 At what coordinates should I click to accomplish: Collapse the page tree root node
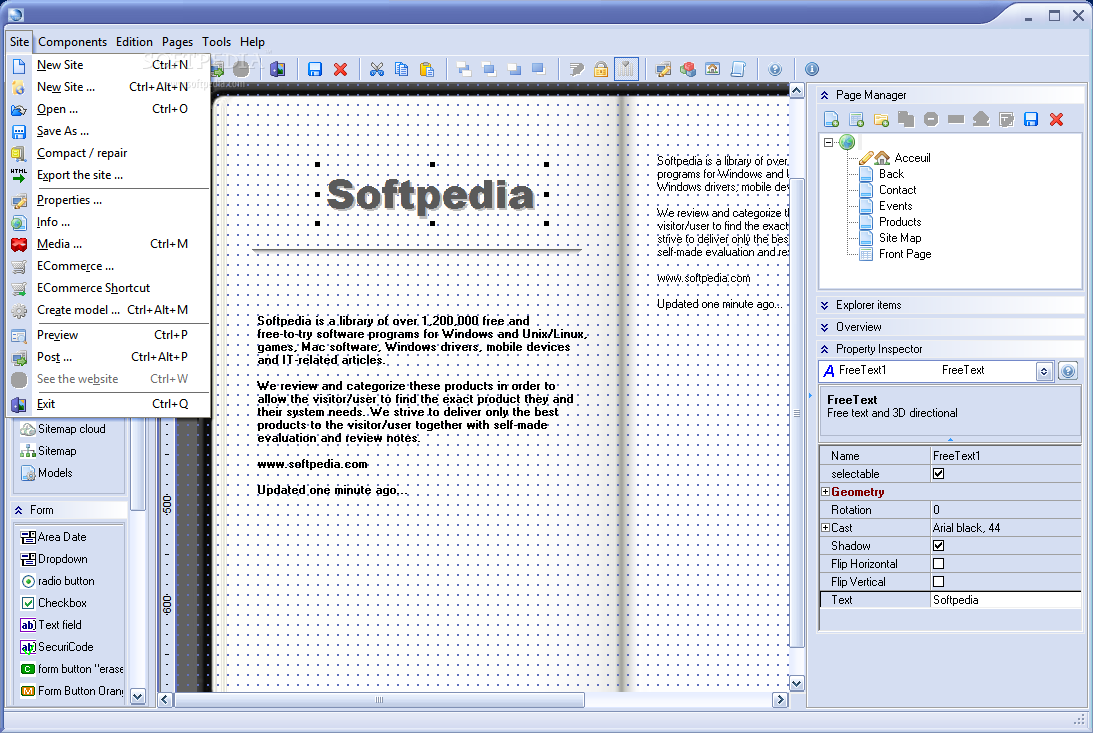pos(828,142)
